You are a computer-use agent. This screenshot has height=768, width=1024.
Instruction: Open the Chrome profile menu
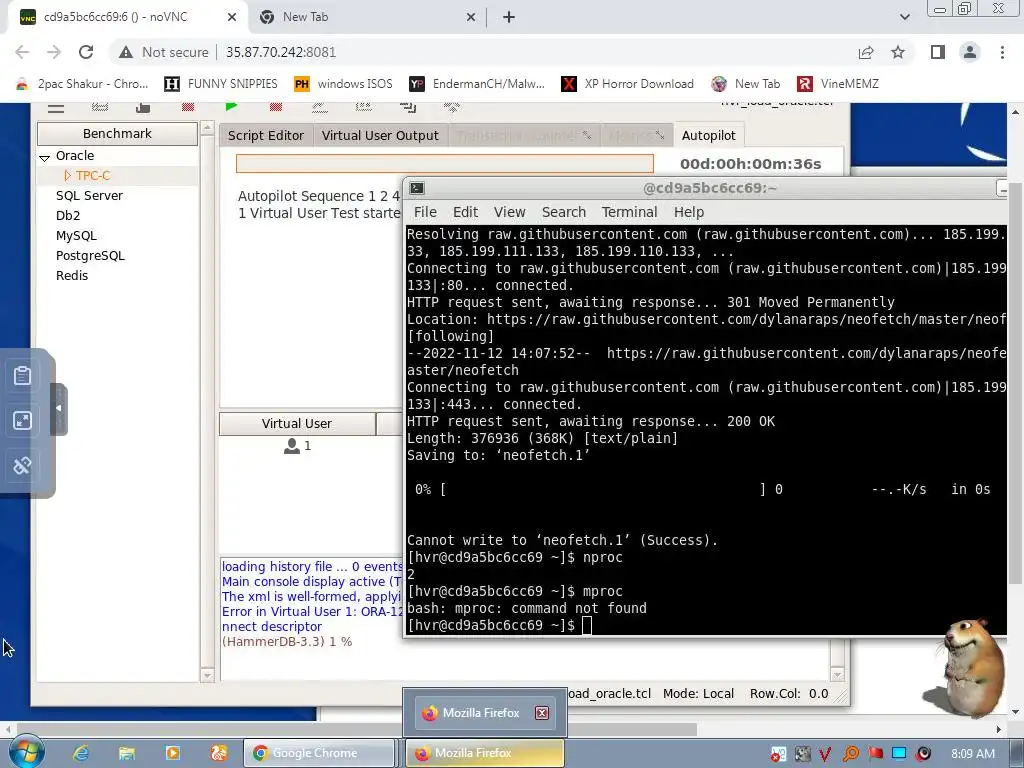[x=970, y=52]
